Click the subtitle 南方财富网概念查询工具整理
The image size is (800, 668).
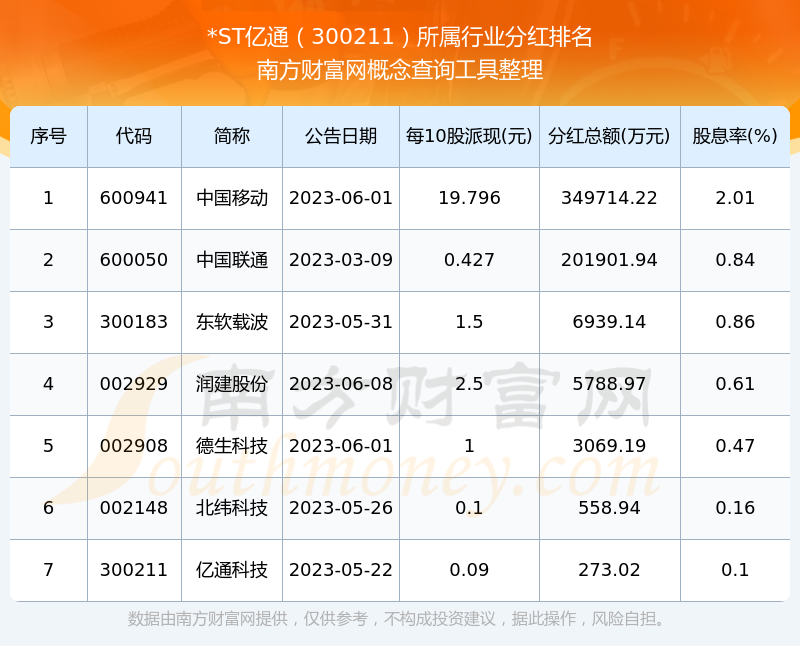399,70
